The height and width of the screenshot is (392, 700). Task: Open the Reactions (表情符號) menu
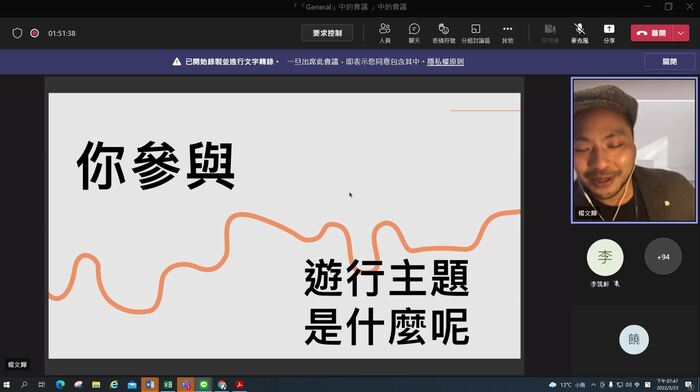point(443,33)
